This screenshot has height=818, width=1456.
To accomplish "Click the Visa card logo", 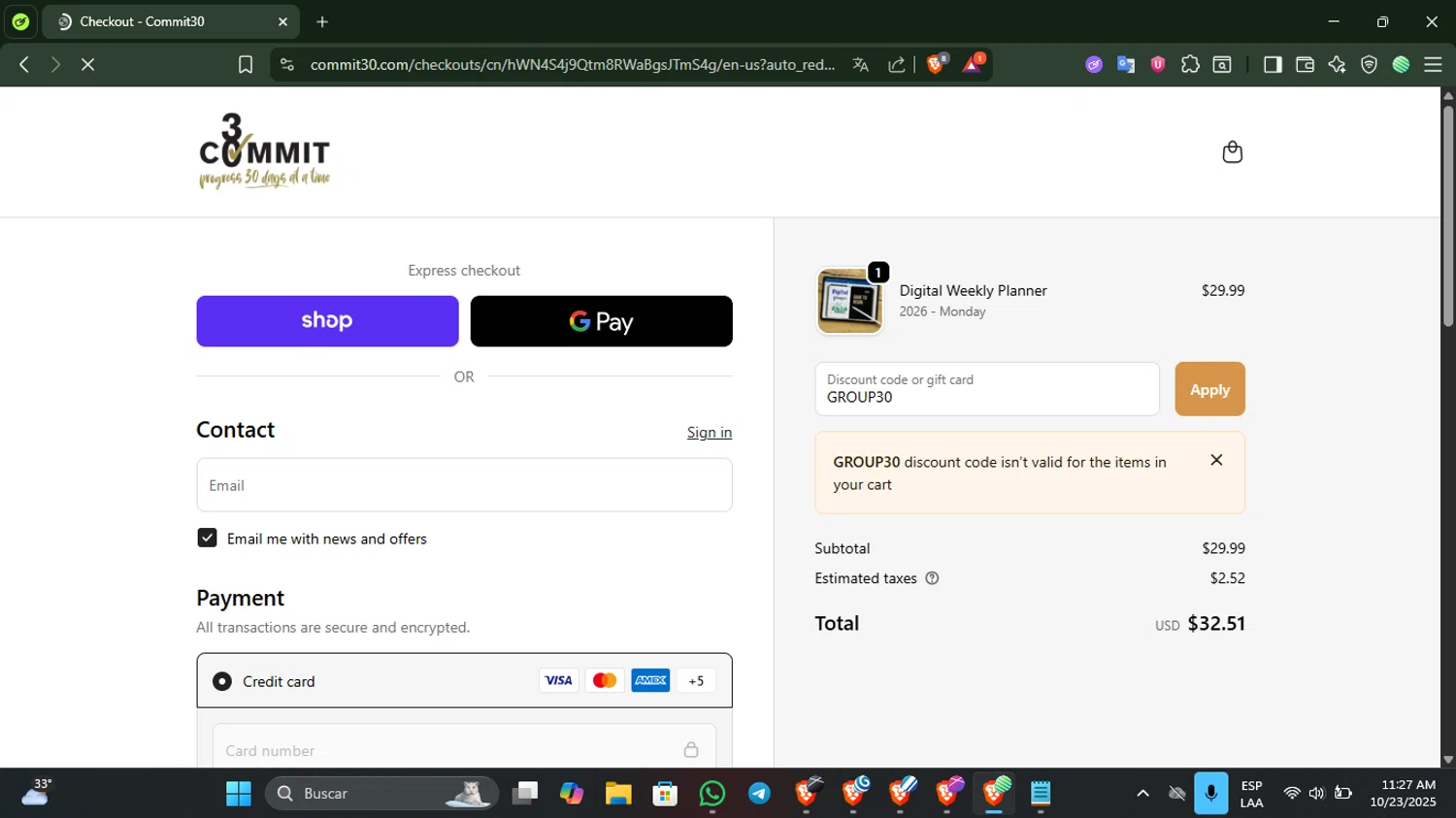I will click(x=558, y=681).
